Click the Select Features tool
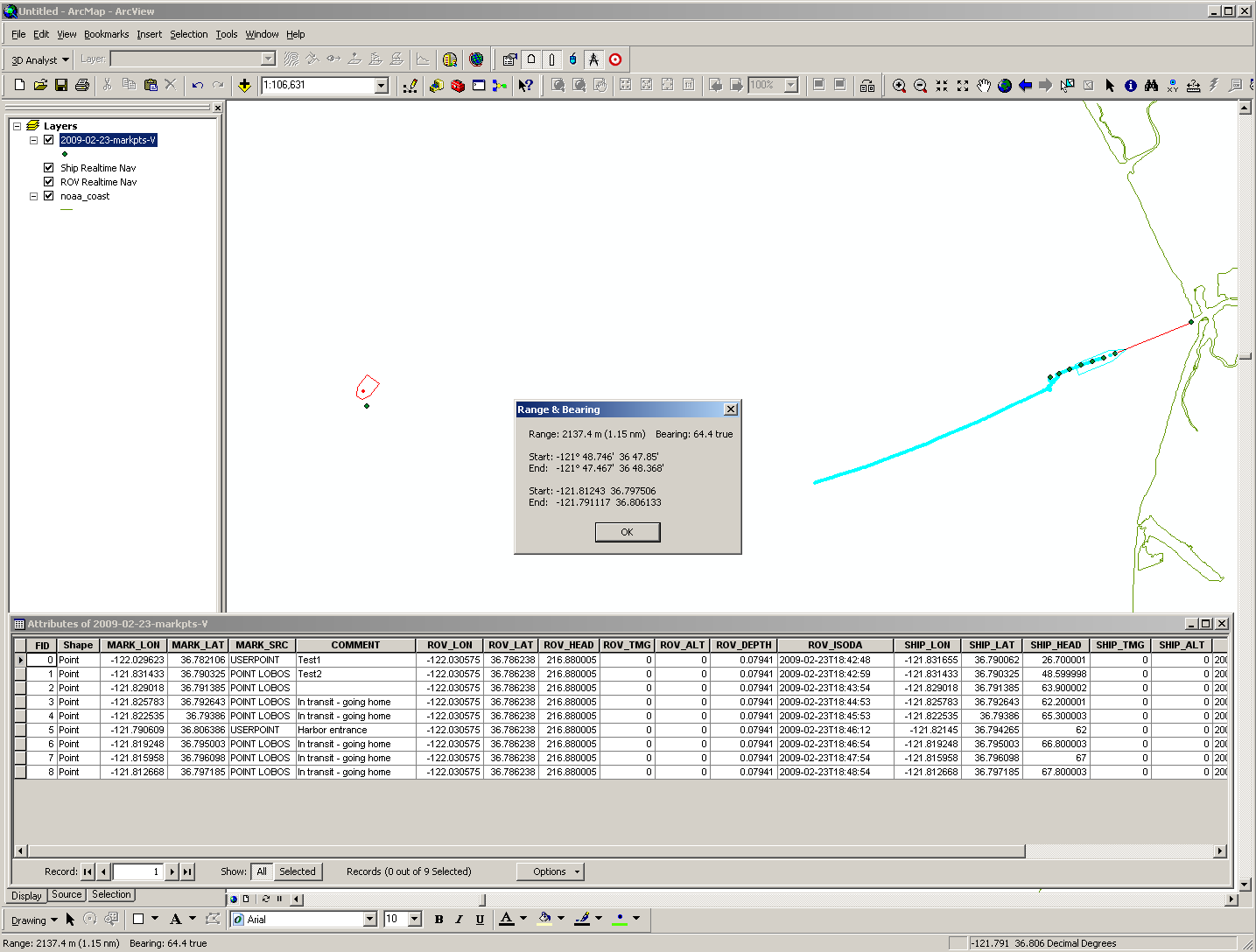This screenshot has height=952, width=1256. 1067,85
